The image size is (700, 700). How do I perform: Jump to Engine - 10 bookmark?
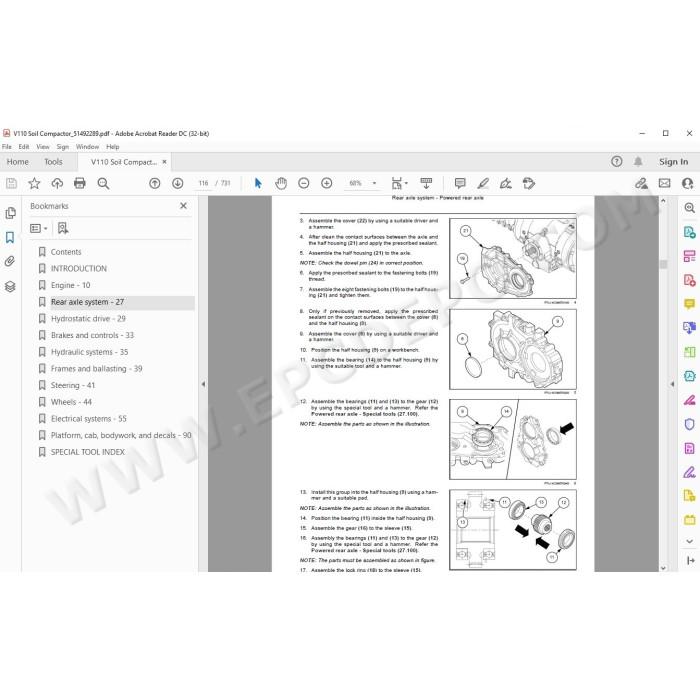click(x=71, y=285)
